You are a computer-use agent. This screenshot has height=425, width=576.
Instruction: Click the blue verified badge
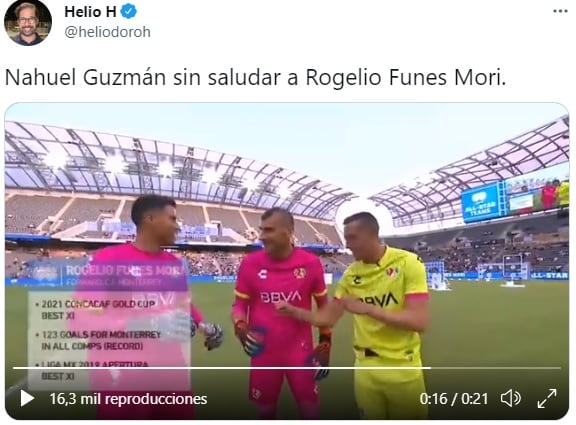pyautogui.click(x=129, y=12)
